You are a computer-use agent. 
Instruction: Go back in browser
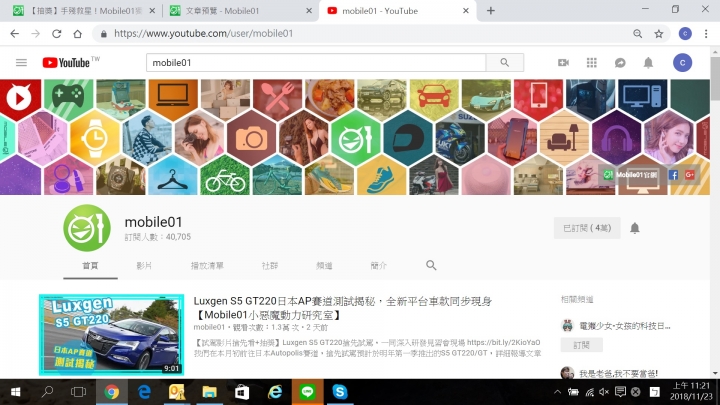click(15, 34)
